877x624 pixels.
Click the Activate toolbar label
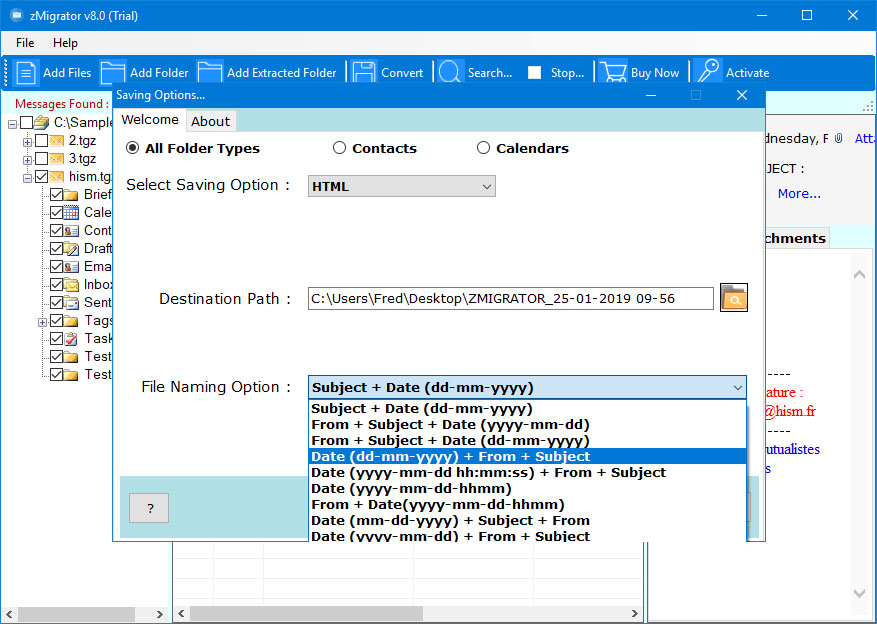point(747,73)
